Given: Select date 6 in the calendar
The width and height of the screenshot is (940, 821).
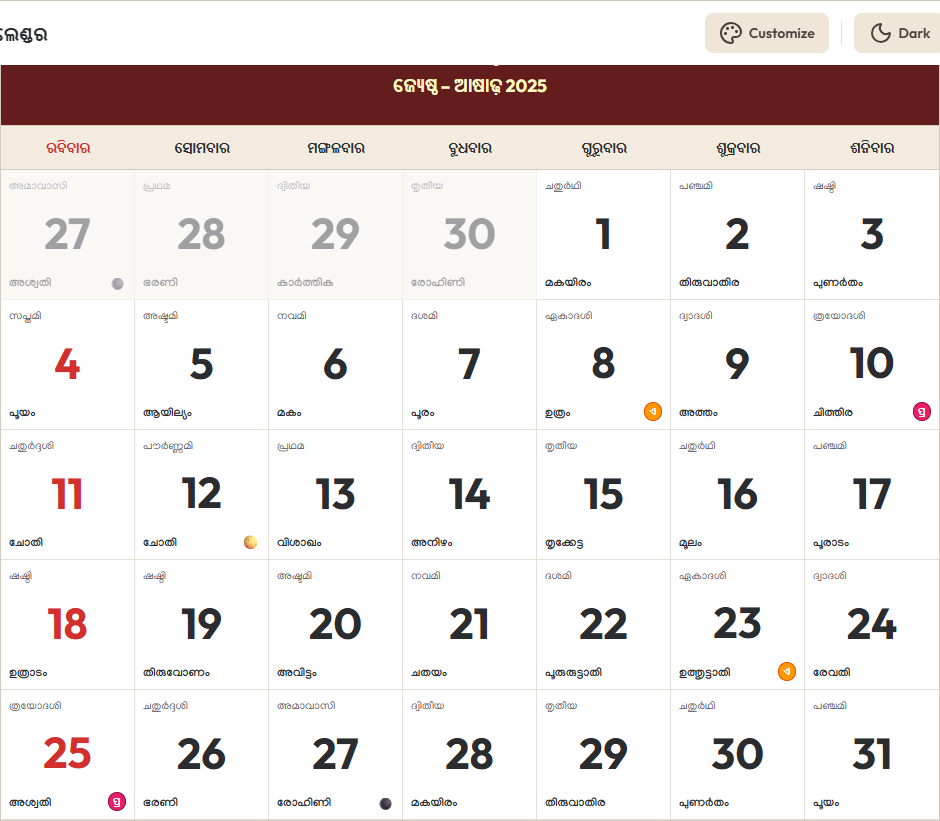Looking at the screenshot, I should pyautogui.click(x=336, y=365).
